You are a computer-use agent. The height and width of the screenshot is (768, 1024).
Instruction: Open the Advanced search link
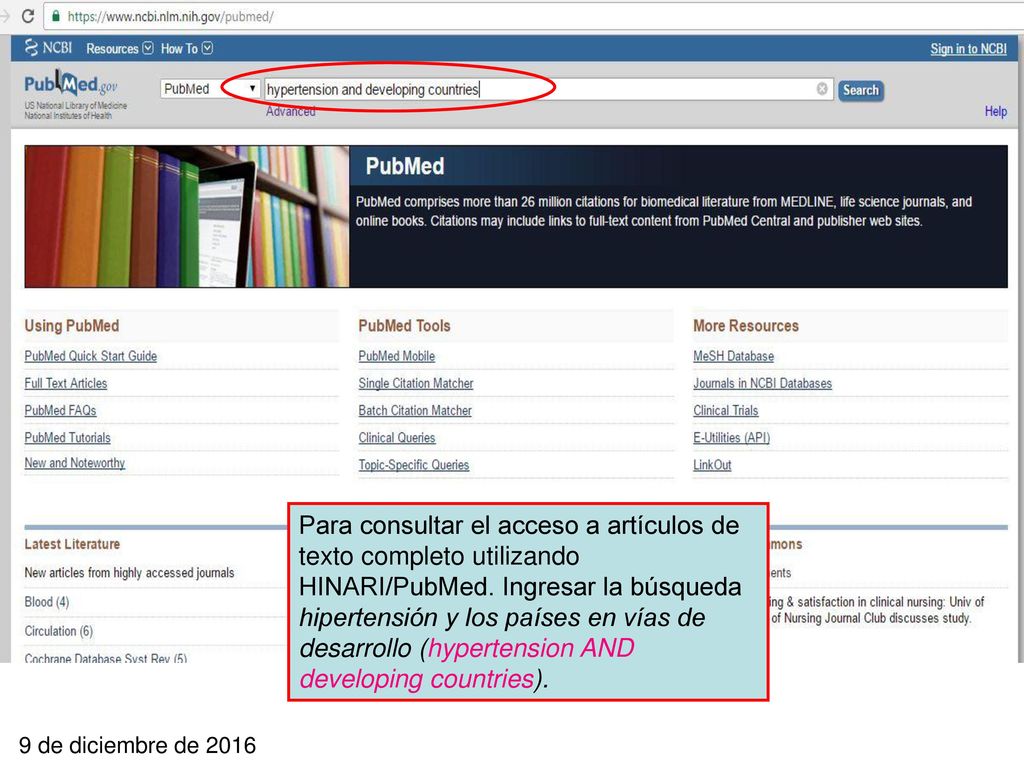(x=291, y=111)
